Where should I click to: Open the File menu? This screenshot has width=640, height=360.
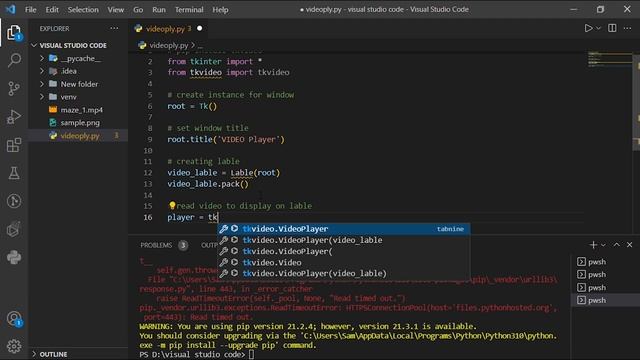point(31,9)
